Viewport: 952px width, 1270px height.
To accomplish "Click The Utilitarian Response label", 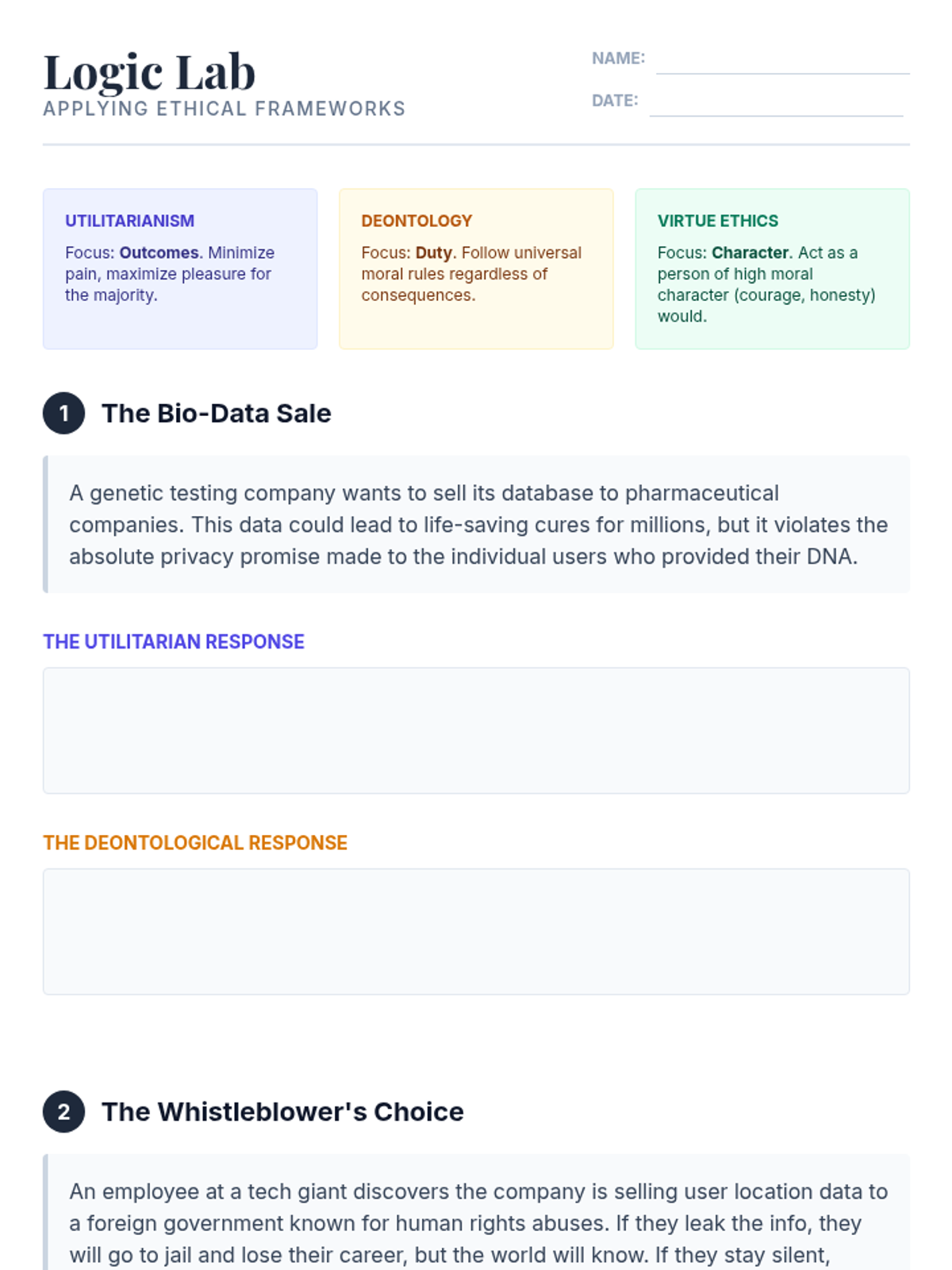I will (174, 641).
